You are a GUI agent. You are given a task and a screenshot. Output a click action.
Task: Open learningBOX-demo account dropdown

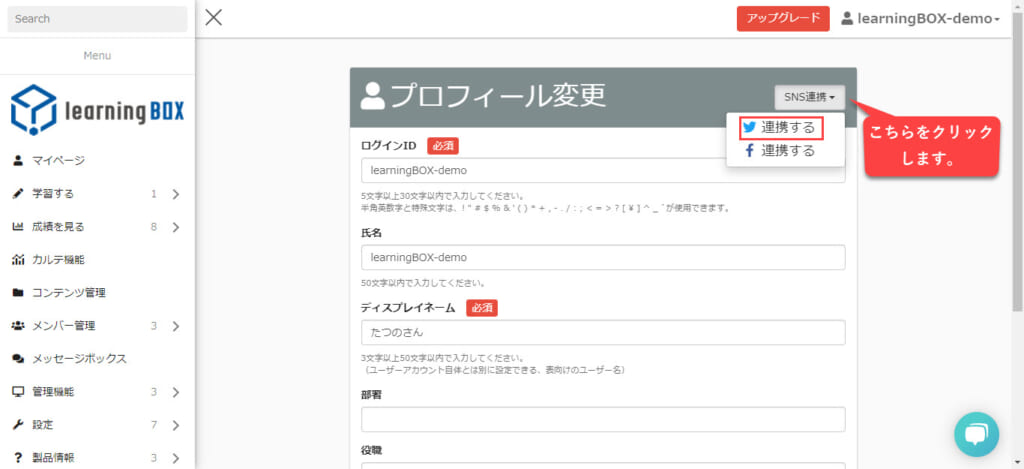[x=920, y=19]
